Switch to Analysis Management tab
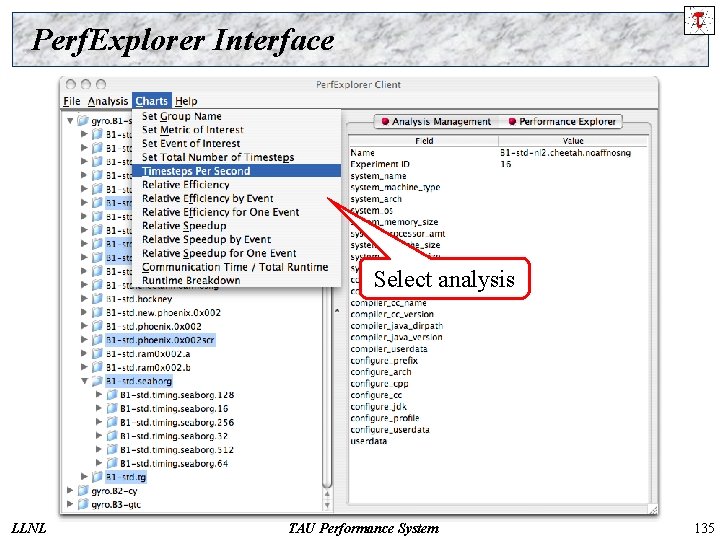 (436, 122)
